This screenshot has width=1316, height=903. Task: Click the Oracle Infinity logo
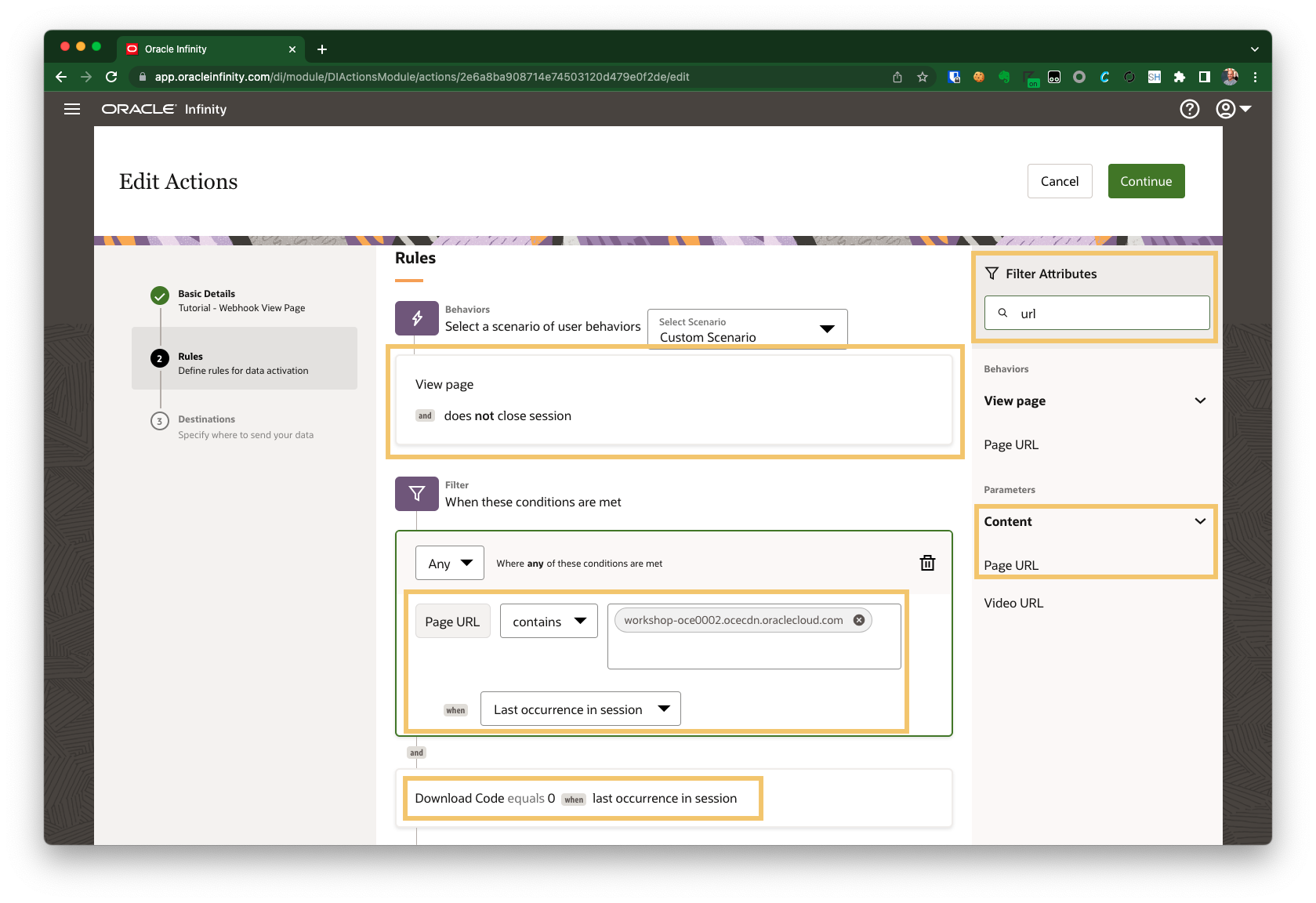coord(164,109)
